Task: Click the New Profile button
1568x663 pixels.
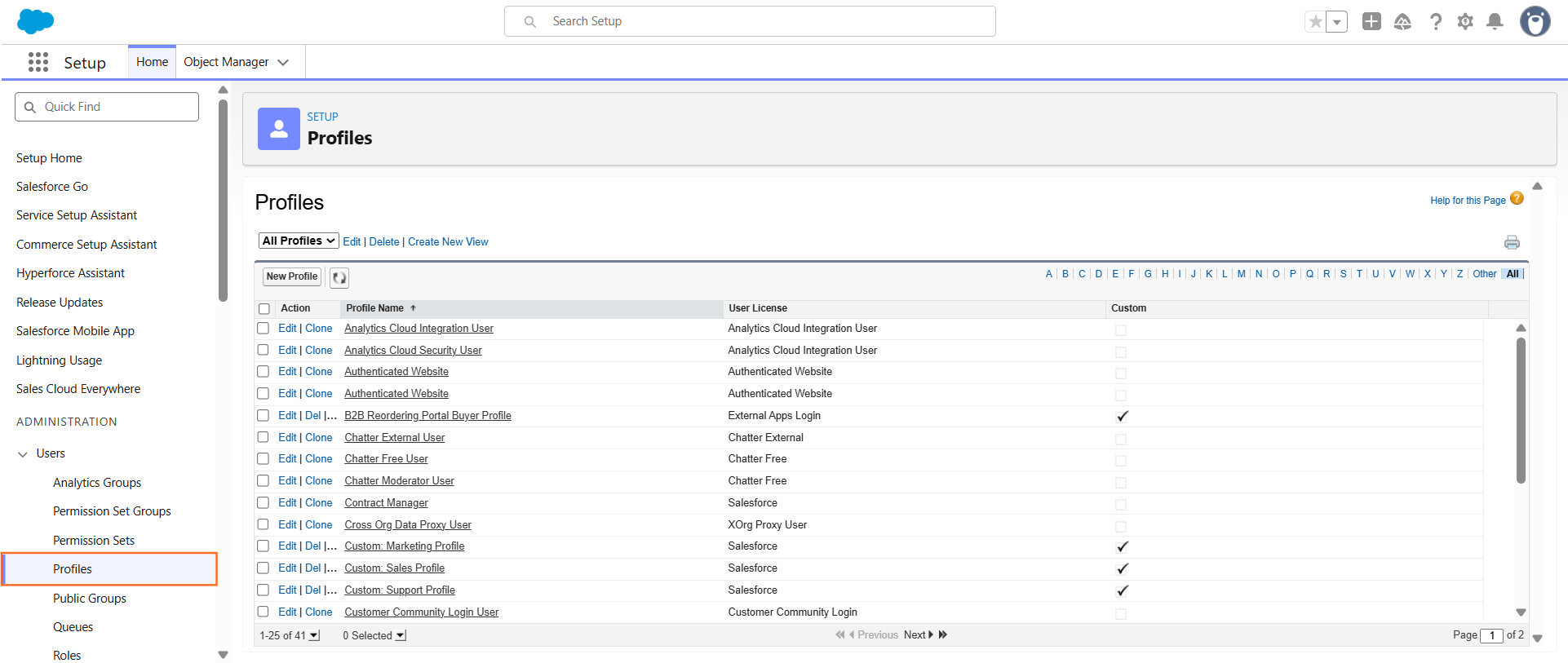Action: [x=292, y=276]
